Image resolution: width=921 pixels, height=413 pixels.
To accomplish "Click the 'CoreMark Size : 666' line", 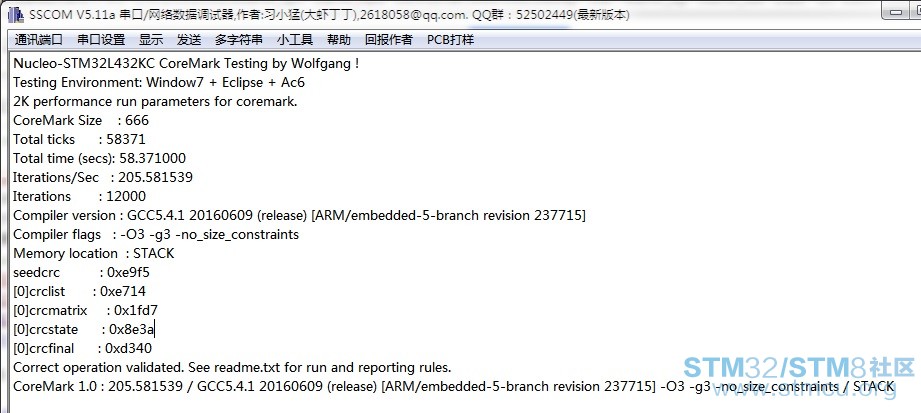I will pyautogui.click(x=81, y=120).
